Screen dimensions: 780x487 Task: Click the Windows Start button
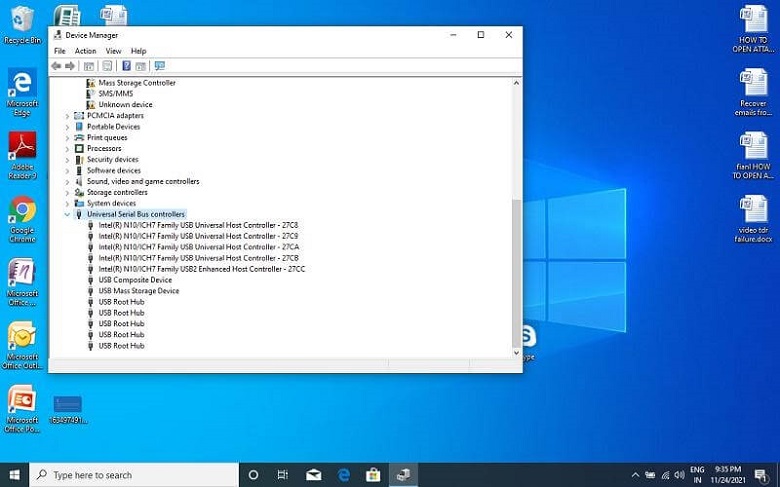click(14, 475)
